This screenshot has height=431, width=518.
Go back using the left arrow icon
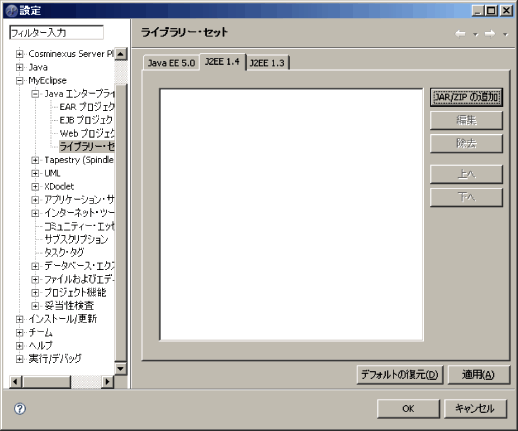(x=460, y=34)
